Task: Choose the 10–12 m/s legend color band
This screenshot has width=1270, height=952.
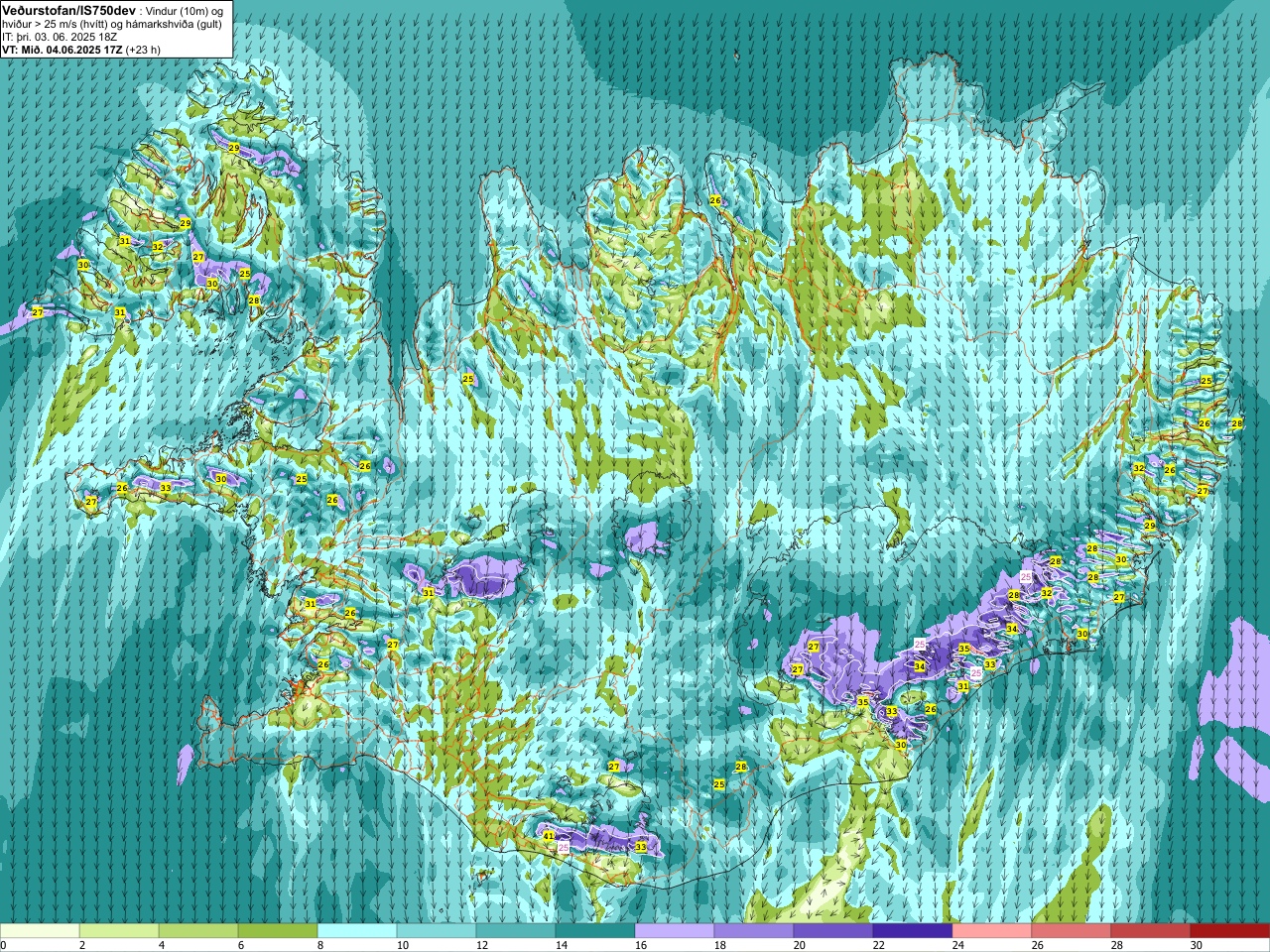Action: (437, 931)
